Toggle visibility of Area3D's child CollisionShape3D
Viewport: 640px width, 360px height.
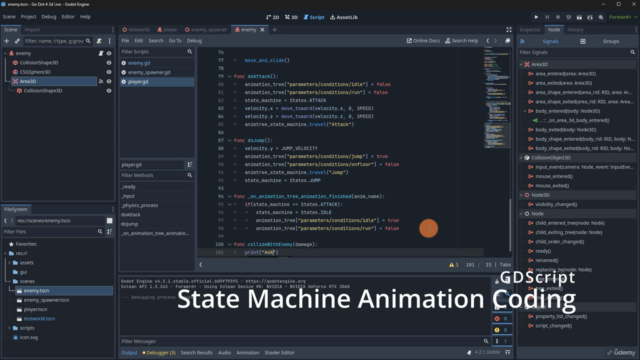pyautogui.click(x=109, y=91)
